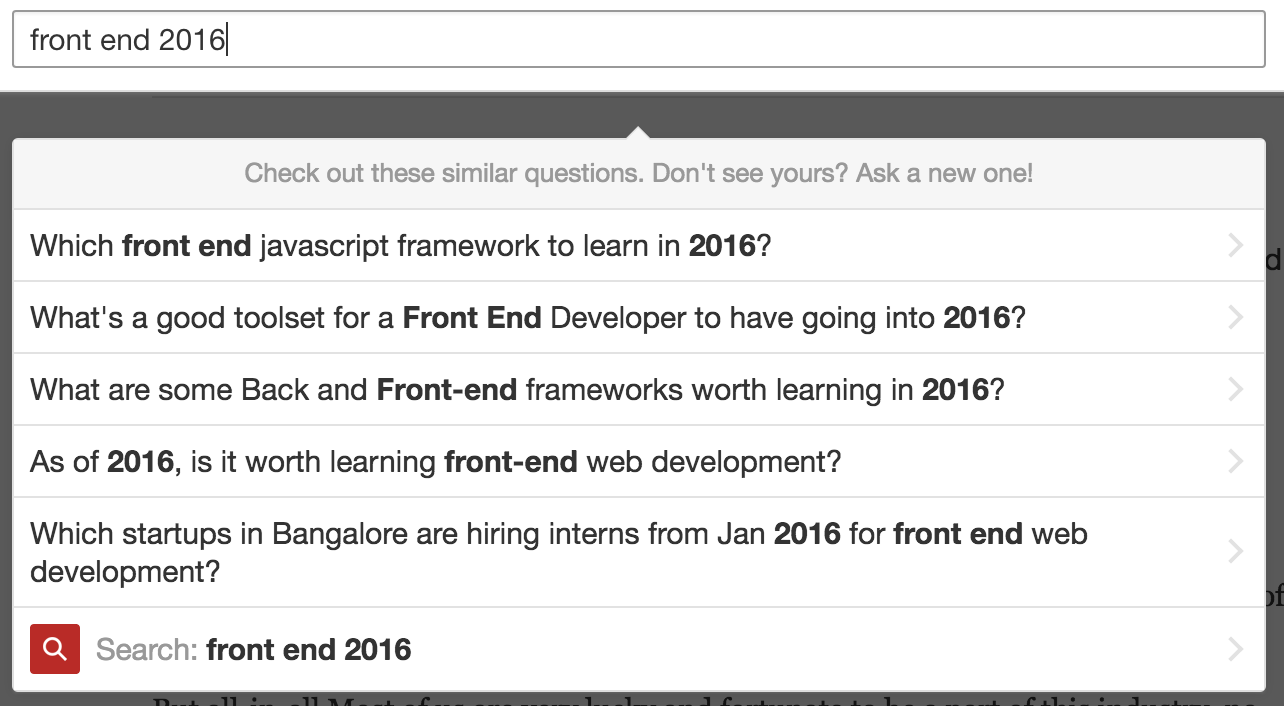Click dimmed overlay strip above the suggestions popup
Viewport: 1284px width, 706px height.
pyautogui.click(x=300, y=115)
